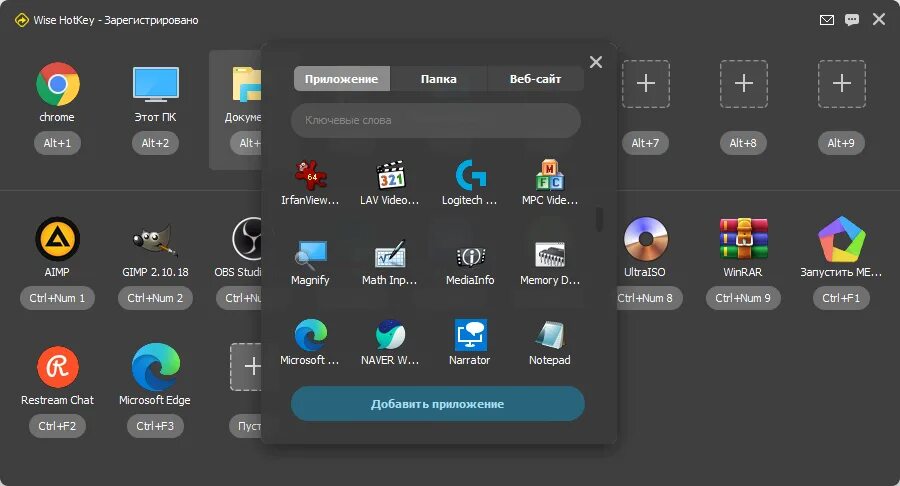The width and height of the screenshot is (900, 486).
Task: Select the Math Input Panel icon
Action: pos(390,254)
